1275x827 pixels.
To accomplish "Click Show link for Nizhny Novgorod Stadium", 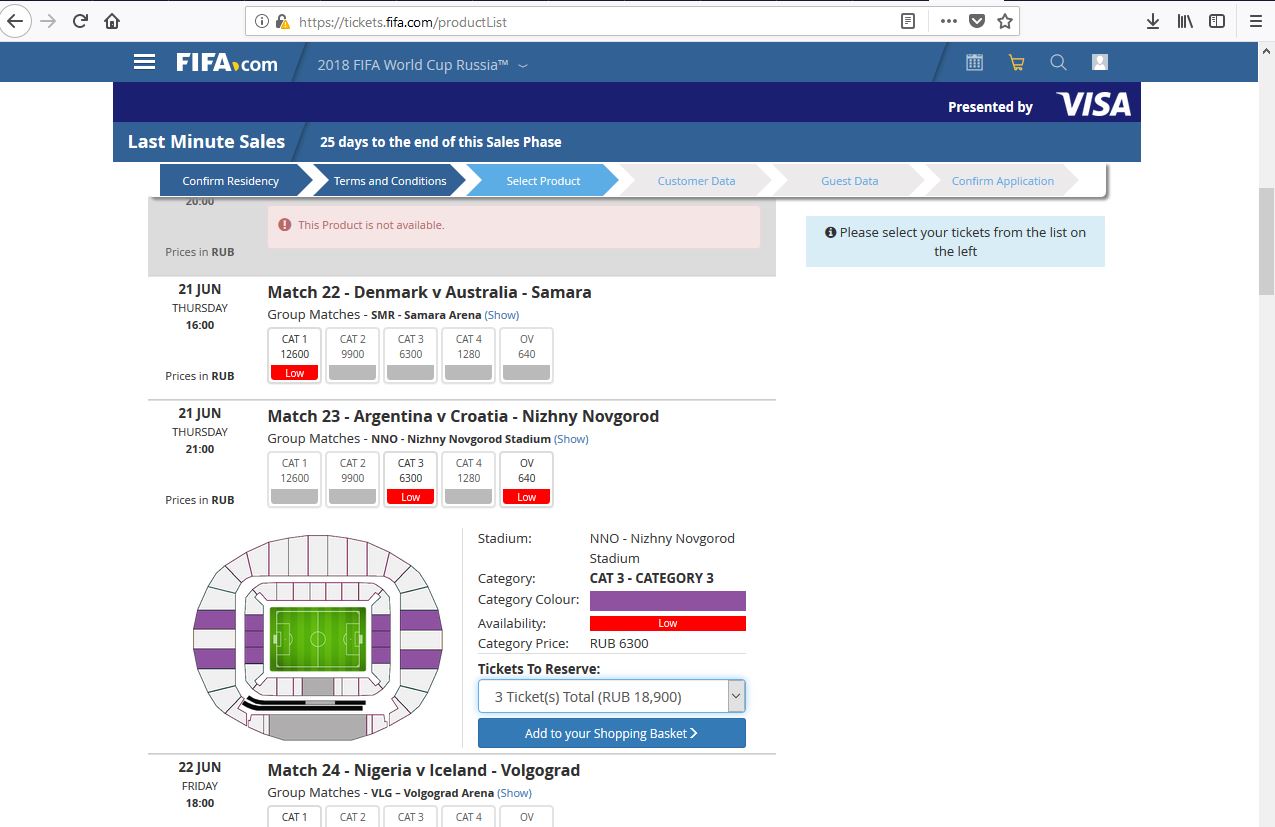I will [571, 439].
